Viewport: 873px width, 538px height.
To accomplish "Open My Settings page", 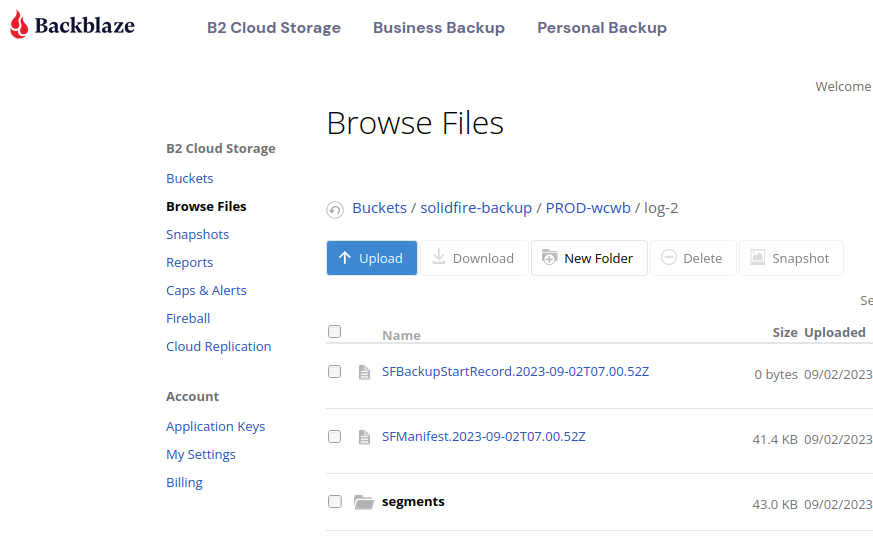I will tap(201, 454).
